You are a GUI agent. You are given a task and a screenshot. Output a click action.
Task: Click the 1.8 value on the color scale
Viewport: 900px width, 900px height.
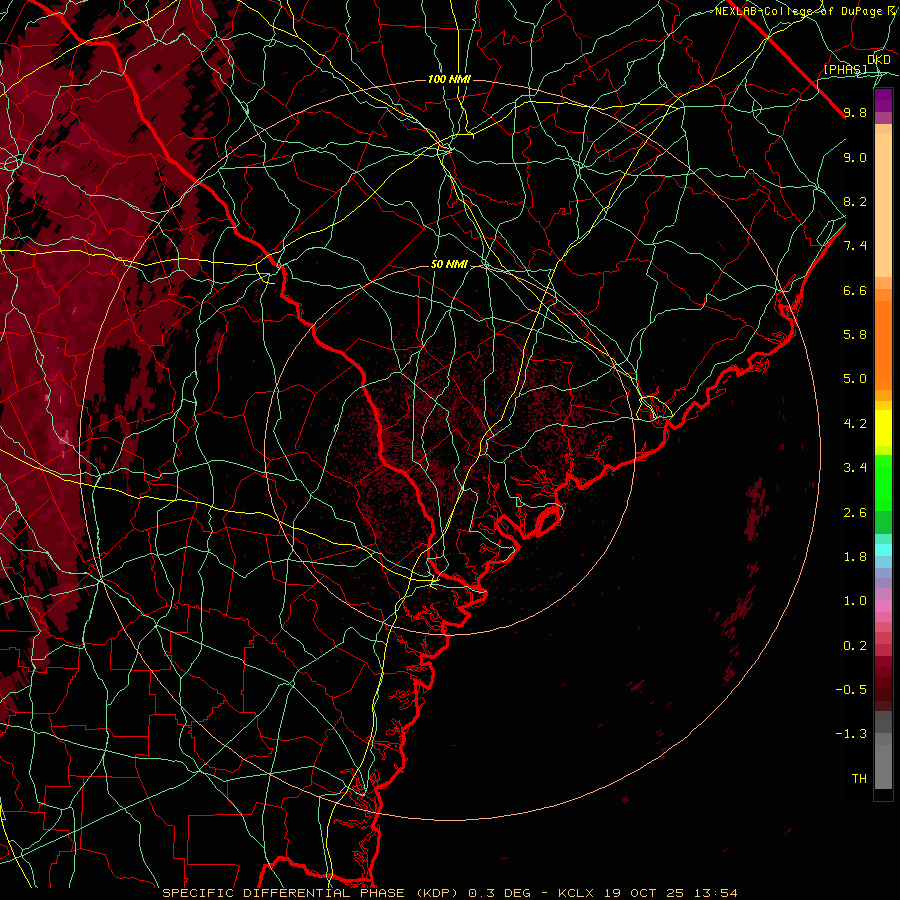pyautogui.click(x=855, y=557)
